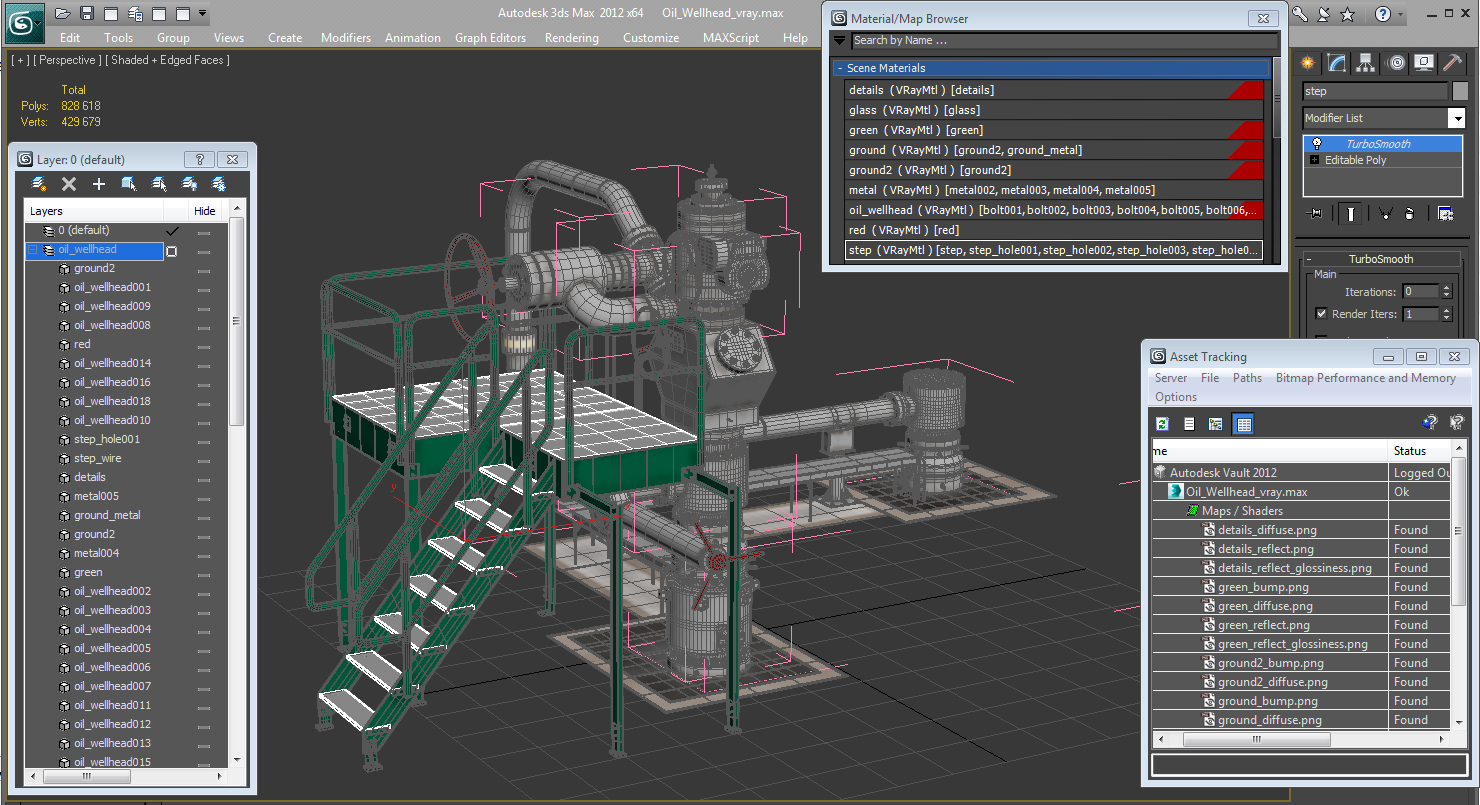1480x805 pixels.
Task: Click Refresh icon in Asset Tracking
Action: pos(1162,424)
